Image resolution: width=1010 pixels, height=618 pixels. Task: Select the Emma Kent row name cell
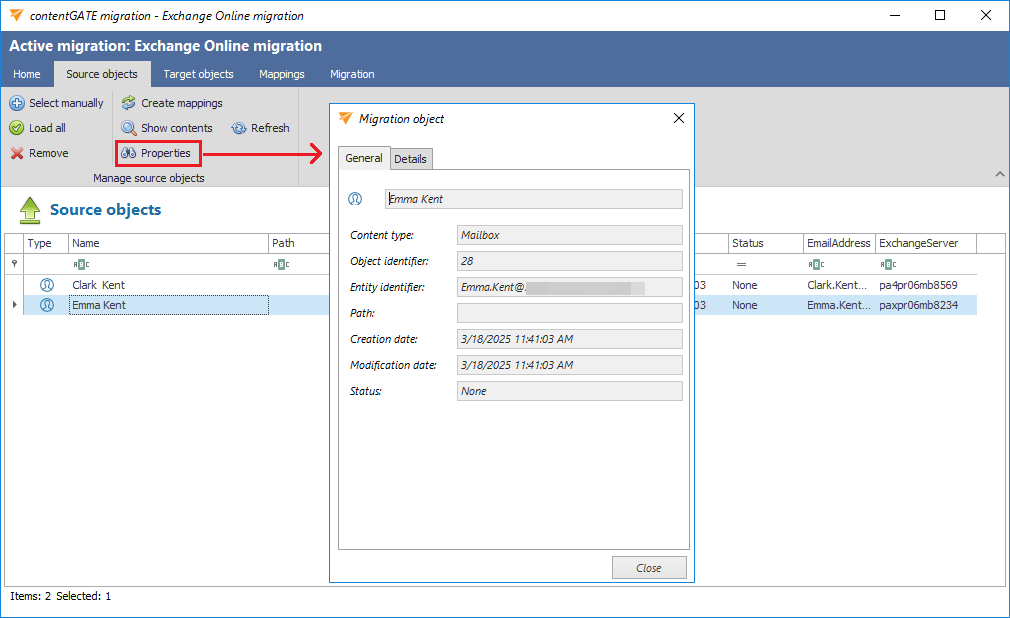pyautogui.click(x=168, y=305)
